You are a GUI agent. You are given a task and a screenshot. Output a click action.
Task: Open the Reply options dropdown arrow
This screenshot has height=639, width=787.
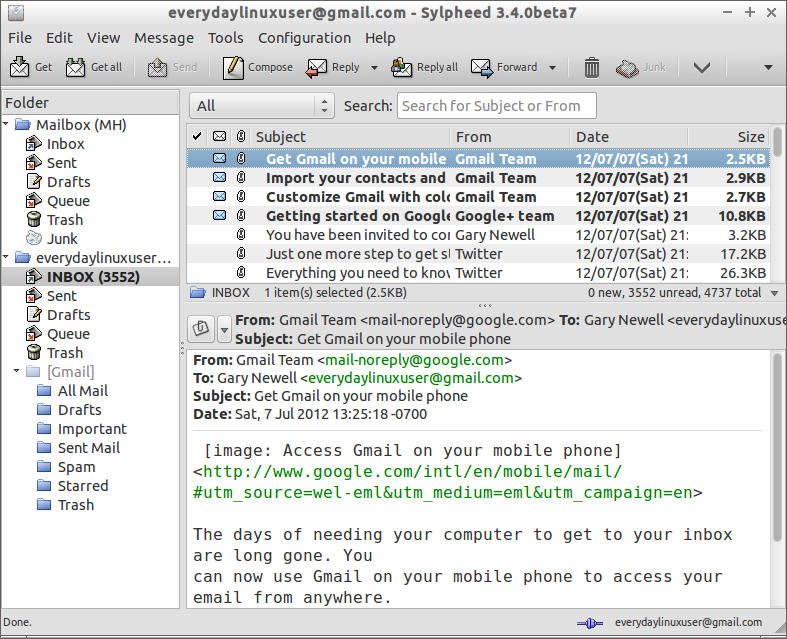coord(374,68)
